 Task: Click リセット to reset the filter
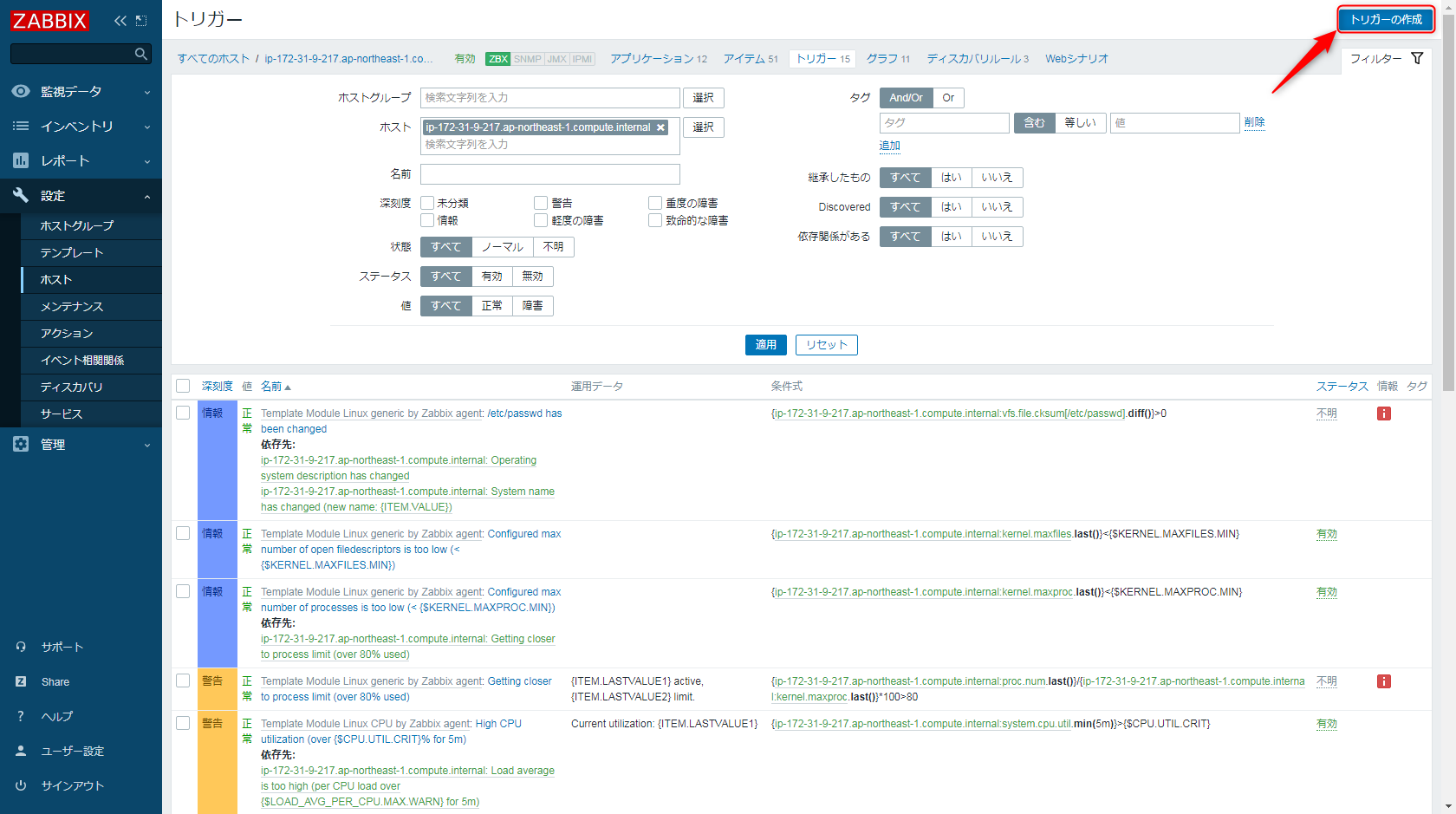click(x=827, y=345)
